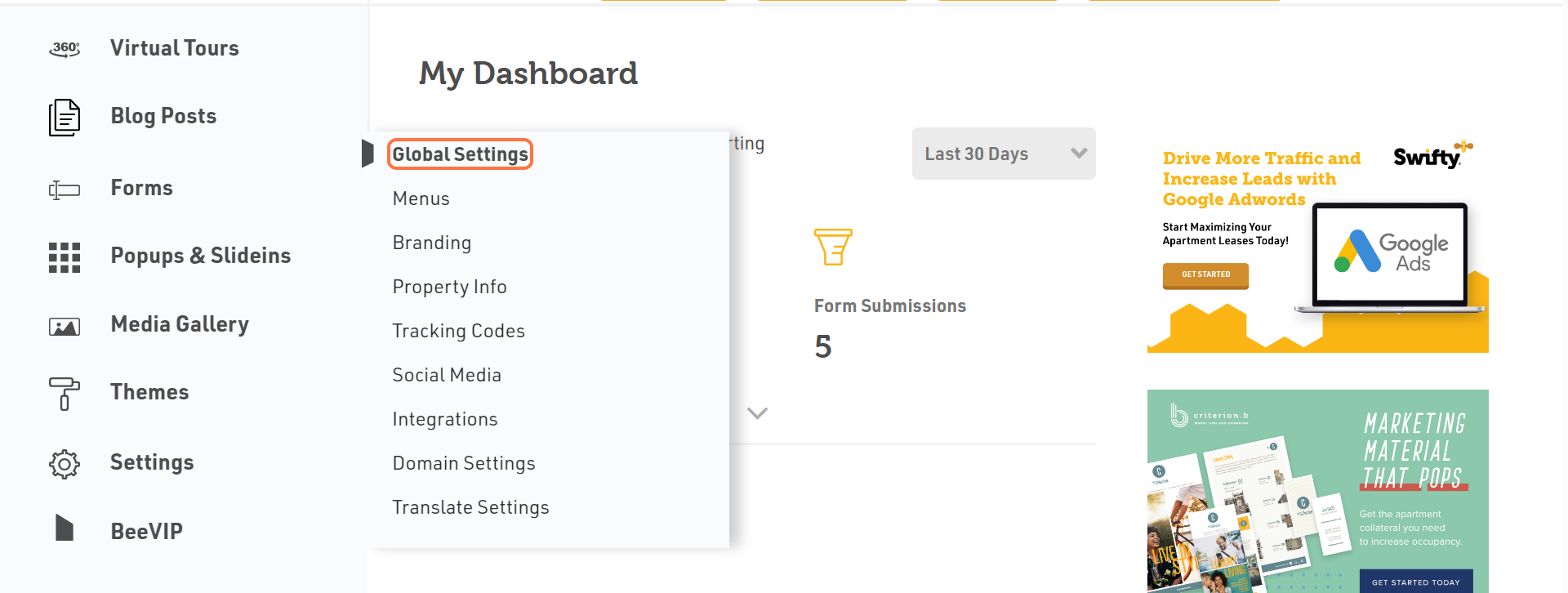The width and height of the screenshot is (1568, 593).
Task: Click the Blog Posts document icon
Action: [65, 118]
